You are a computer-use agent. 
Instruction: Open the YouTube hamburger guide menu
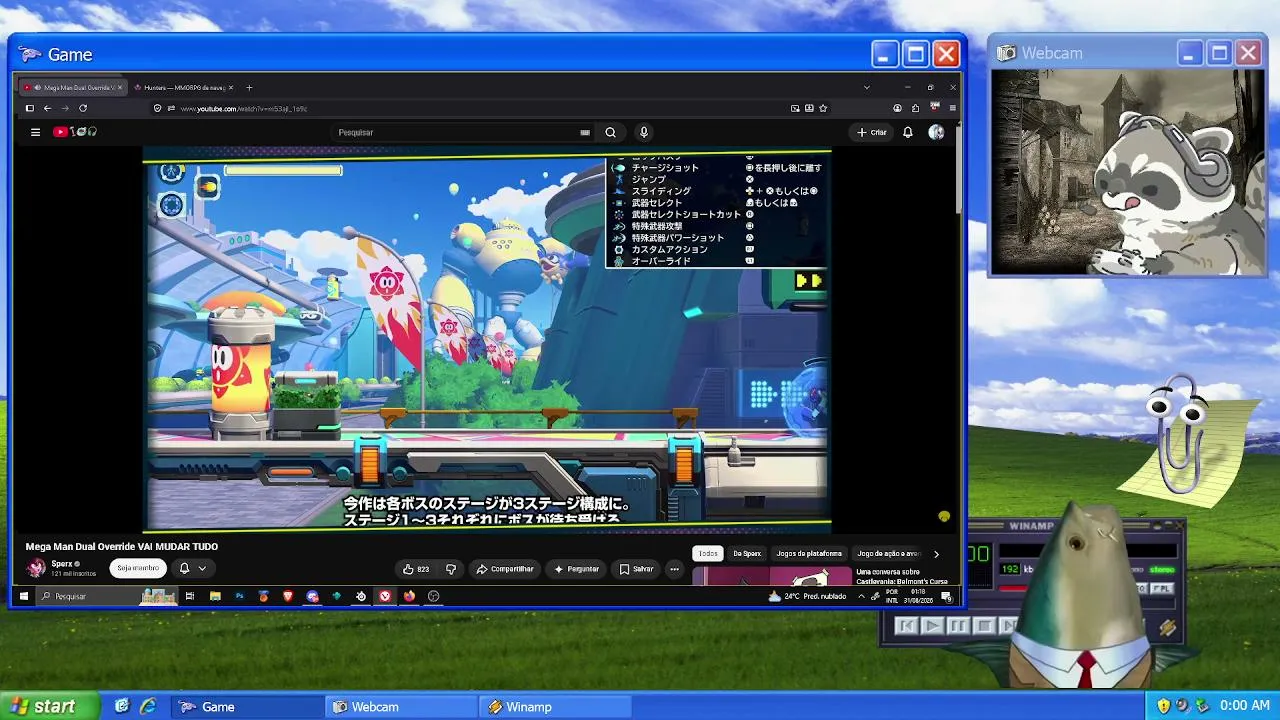pyautogui.click(x=35, y=132)
